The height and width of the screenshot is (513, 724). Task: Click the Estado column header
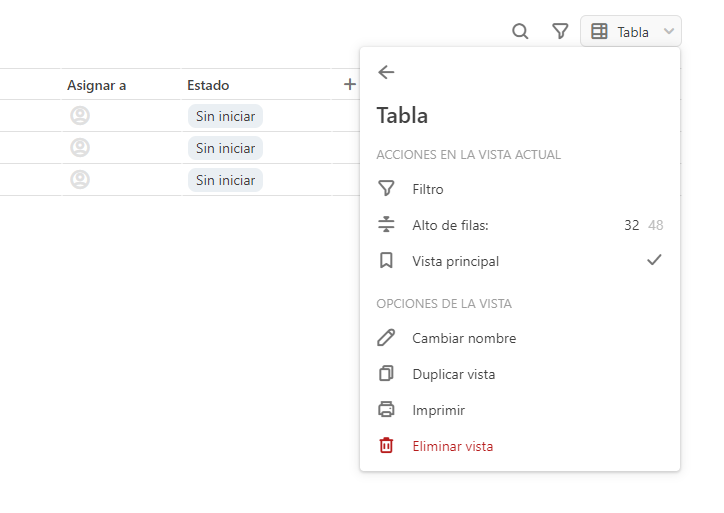[x=208, y=85]
